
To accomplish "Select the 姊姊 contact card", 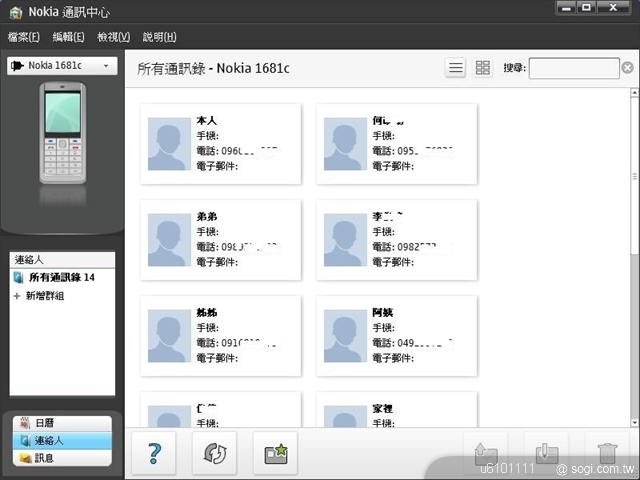I will pos(221,336).
